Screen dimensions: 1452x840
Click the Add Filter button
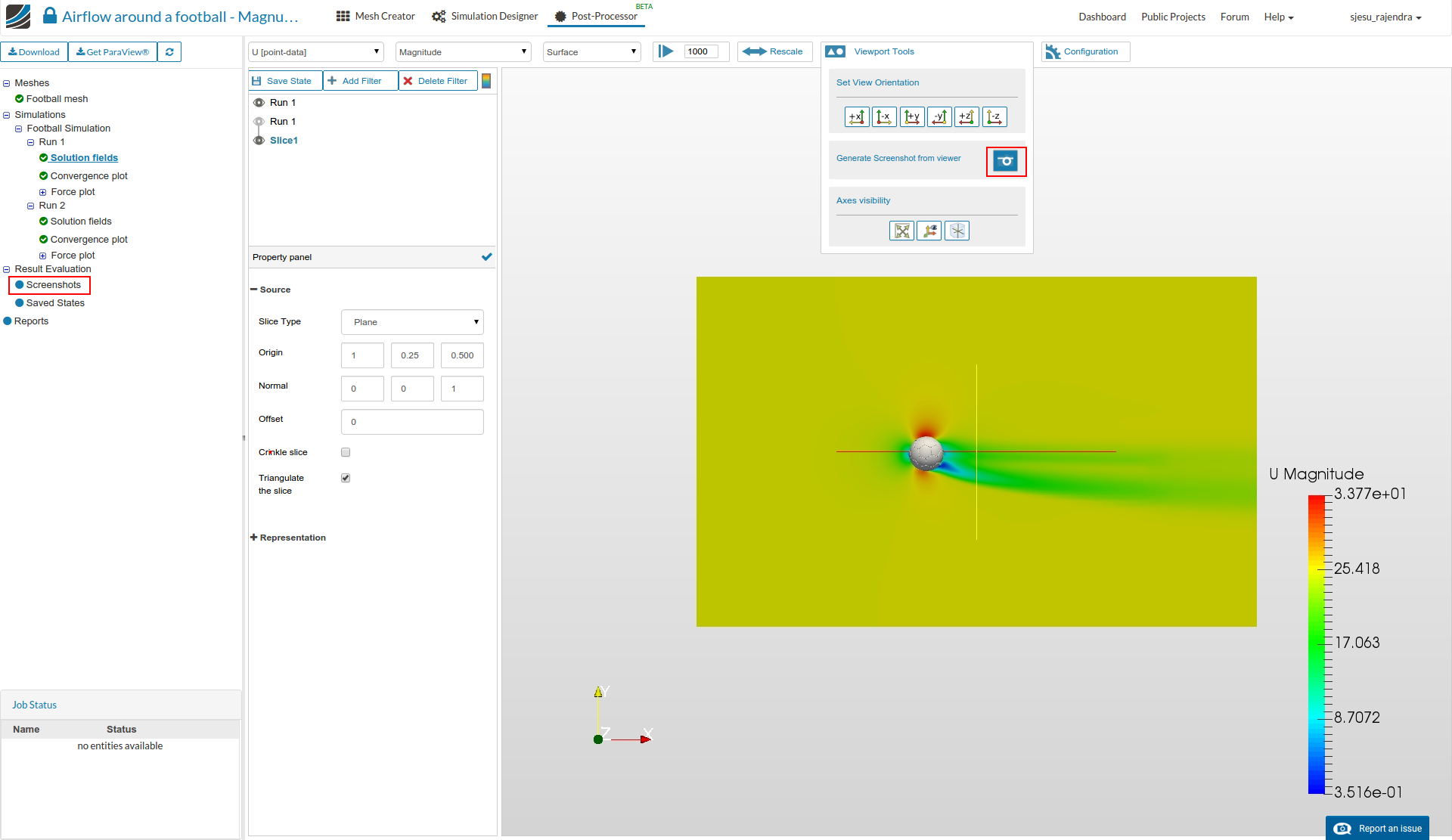[361, 81]
